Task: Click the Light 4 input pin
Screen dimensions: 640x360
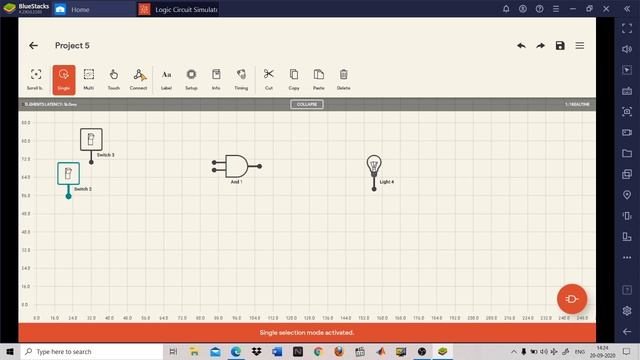Action: point(374,189)
